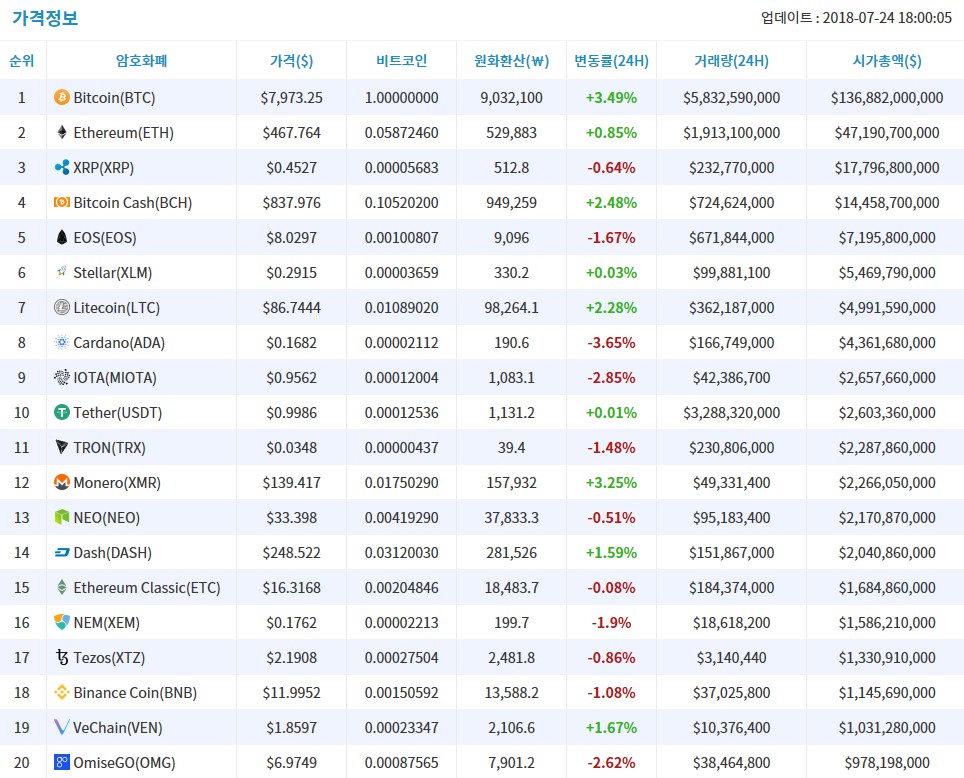Open the Dash(DASH) name link
This screenshot has width=964, height=778.
click(x=113, y=554)
